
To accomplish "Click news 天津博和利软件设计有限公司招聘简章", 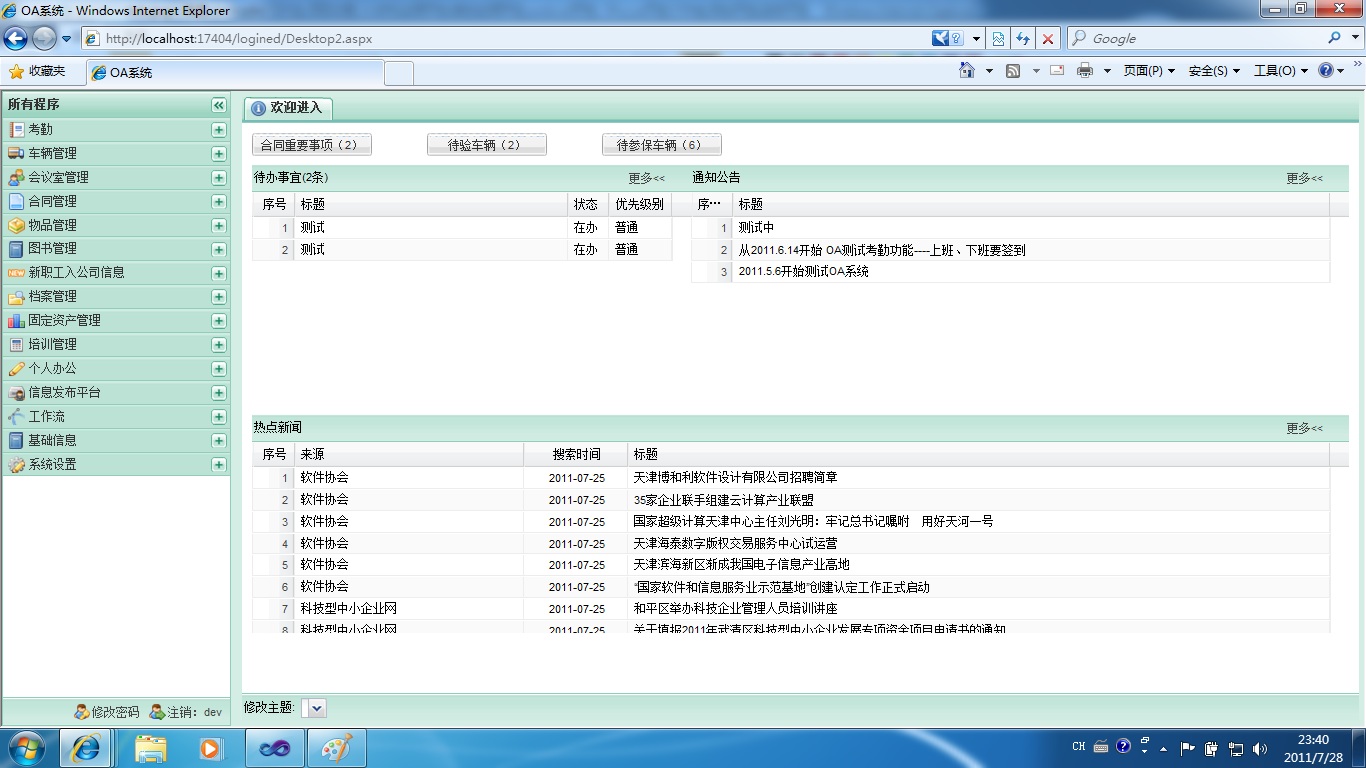I will coord(735,478).
